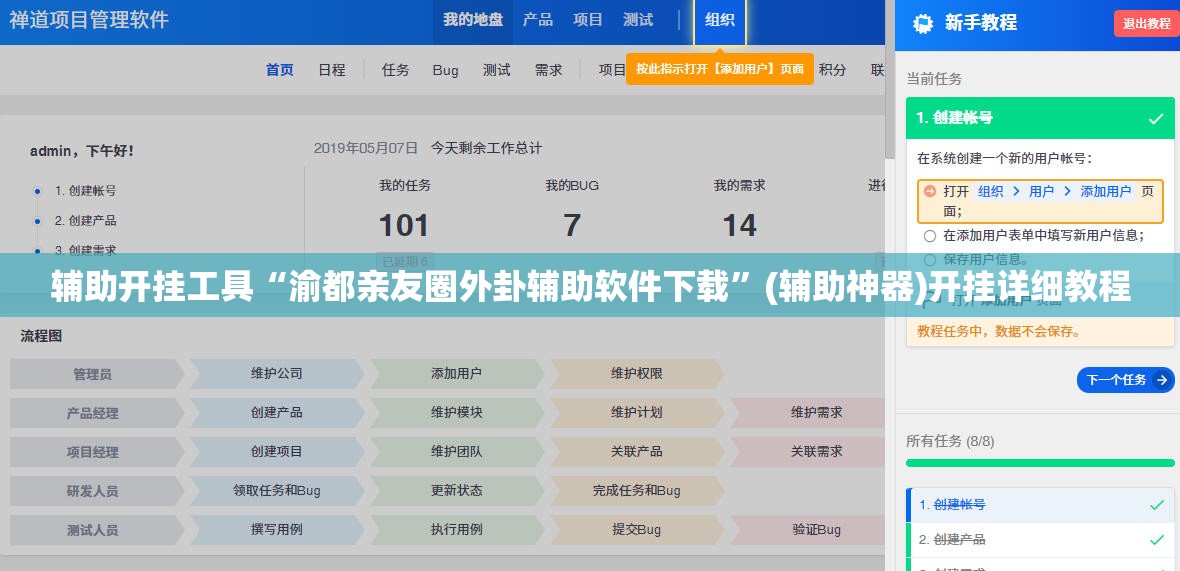Click 执行用例 in the flowchart
Image resolution: width=1180 pixels, height=571 pixels.
tap(457, 530)
